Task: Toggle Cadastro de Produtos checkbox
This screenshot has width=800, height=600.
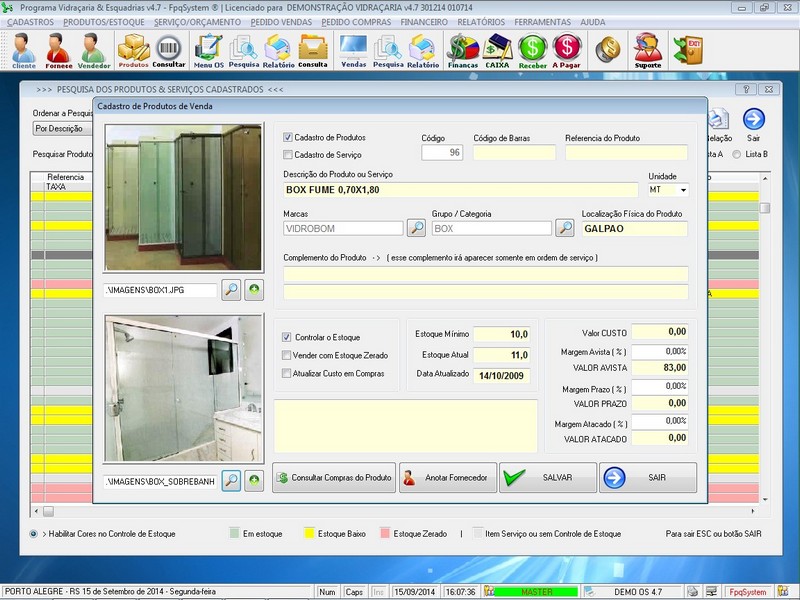Action: (x=288, y=137)
